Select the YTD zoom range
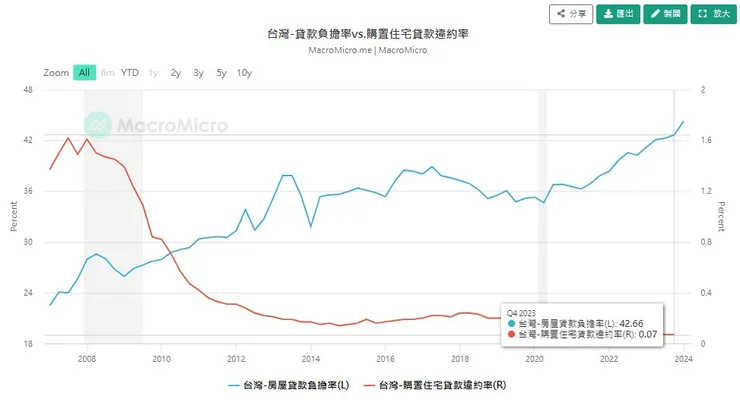 [130, 73]
